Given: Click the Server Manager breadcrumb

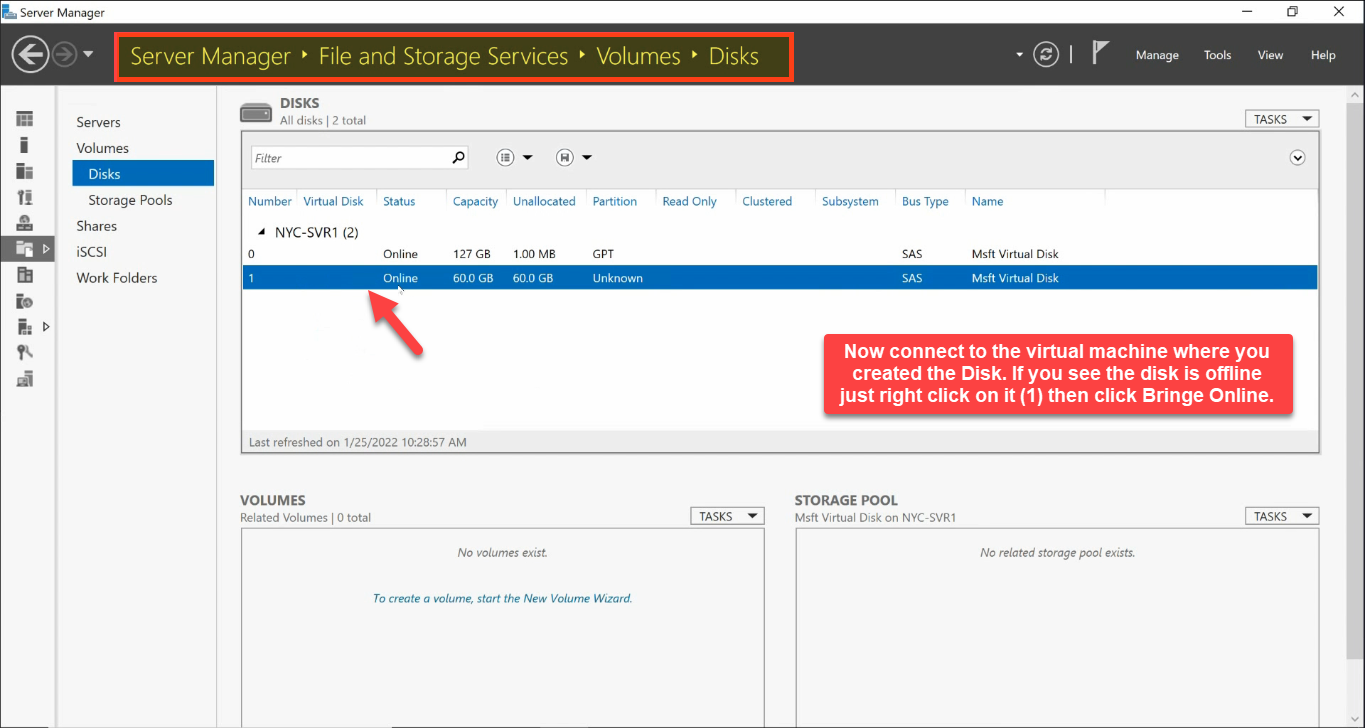Looking at the screenshot, I should [210, 56].
